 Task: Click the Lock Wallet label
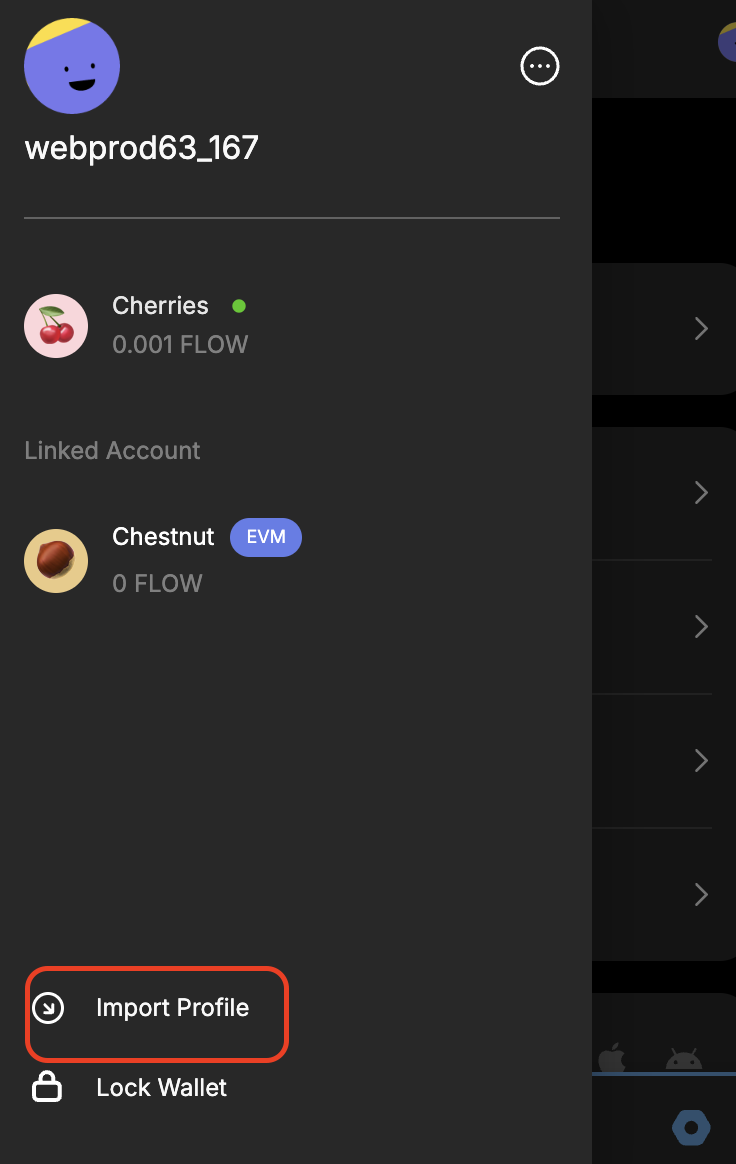tap(161, 1088)
